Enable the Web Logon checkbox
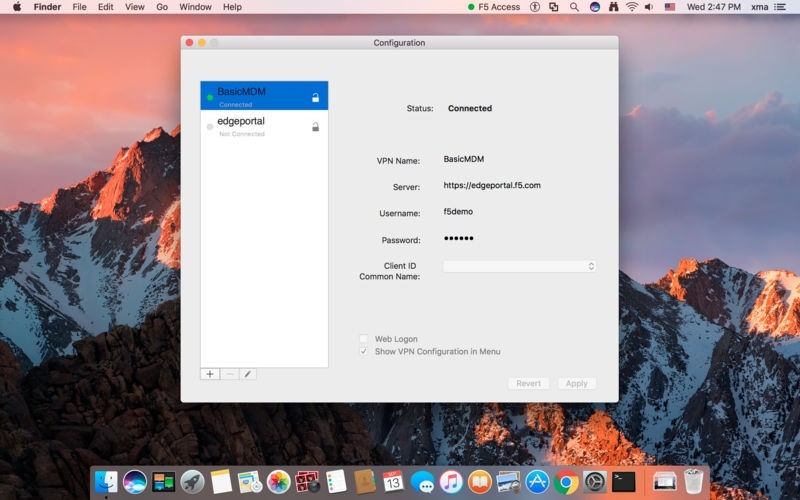The height and width of the screenshot is (500, 800). [364, 339]
